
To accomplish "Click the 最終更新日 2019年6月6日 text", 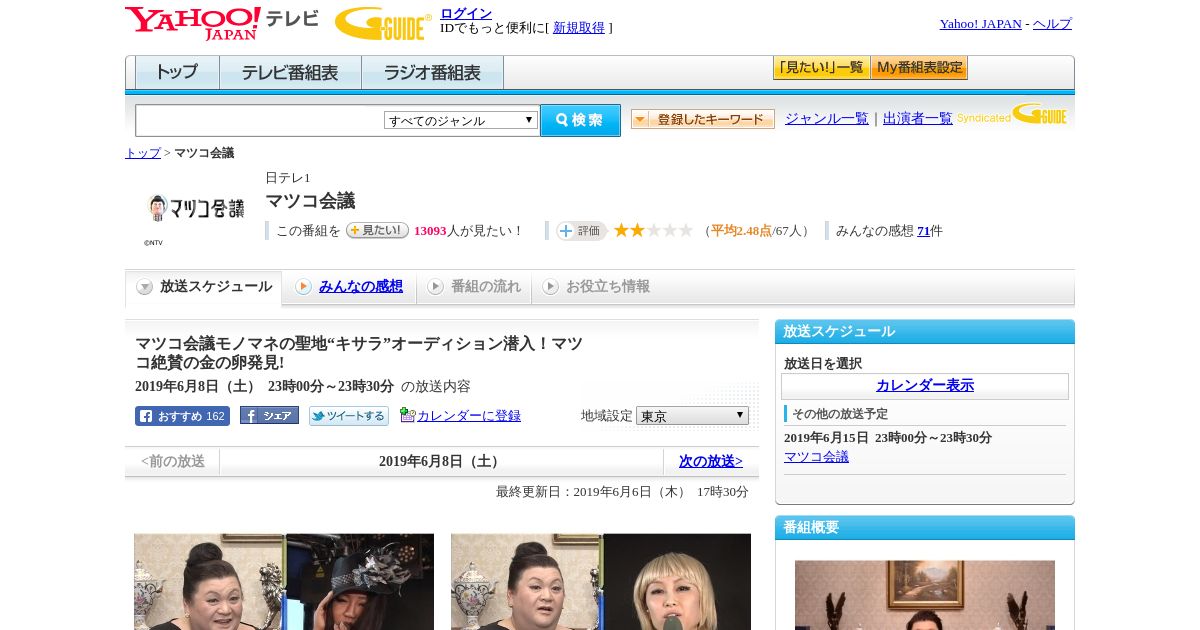I will [622, 492].
